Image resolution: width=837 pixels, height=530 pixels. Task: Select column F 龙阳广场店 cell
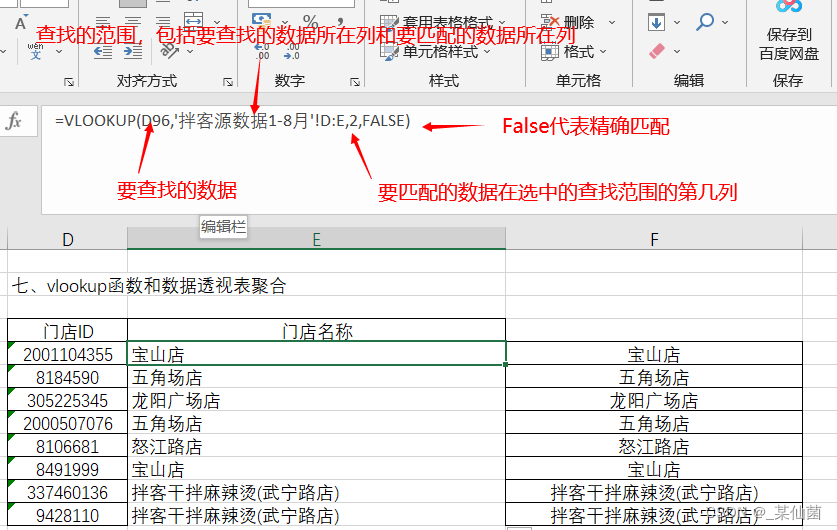click(x=654, y=400)
